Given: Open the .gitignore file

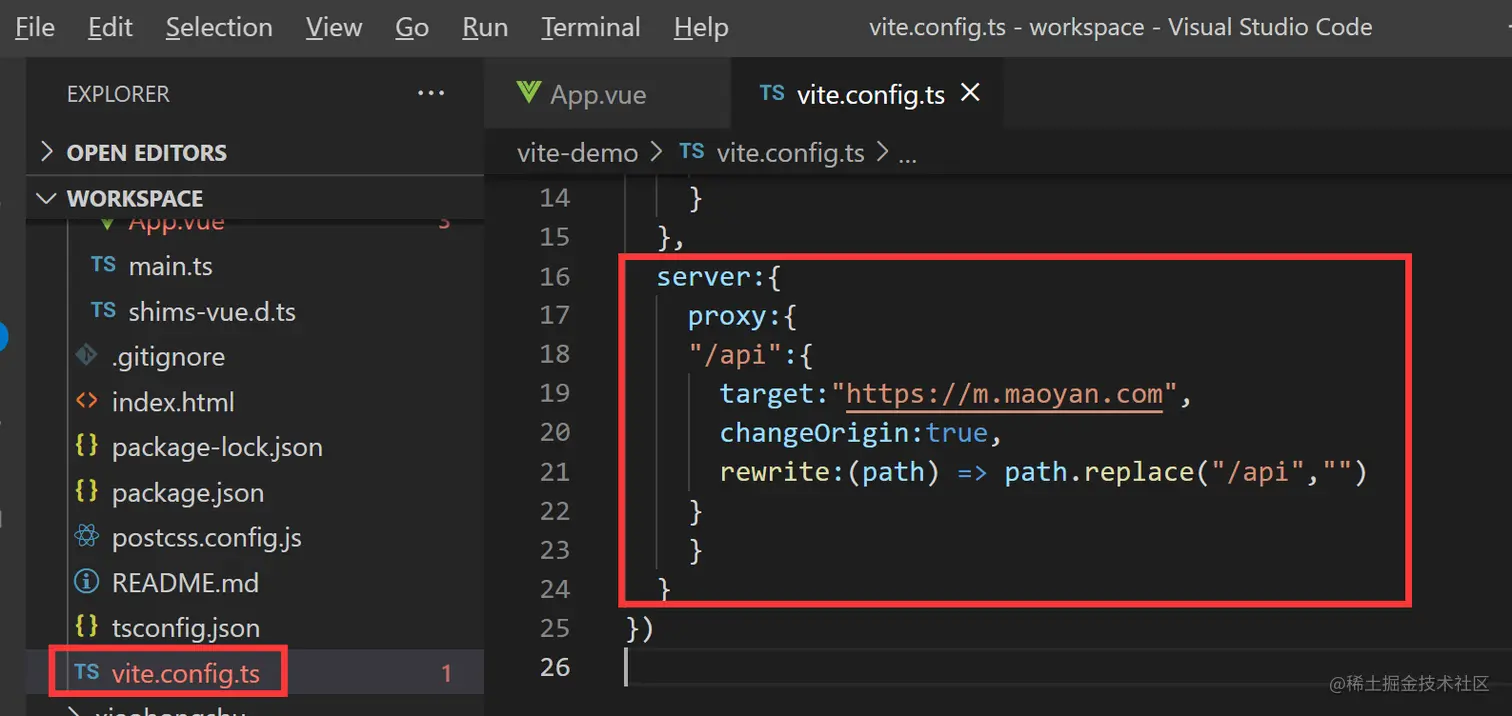Looking at the screenshot, I should pos(168,357).
